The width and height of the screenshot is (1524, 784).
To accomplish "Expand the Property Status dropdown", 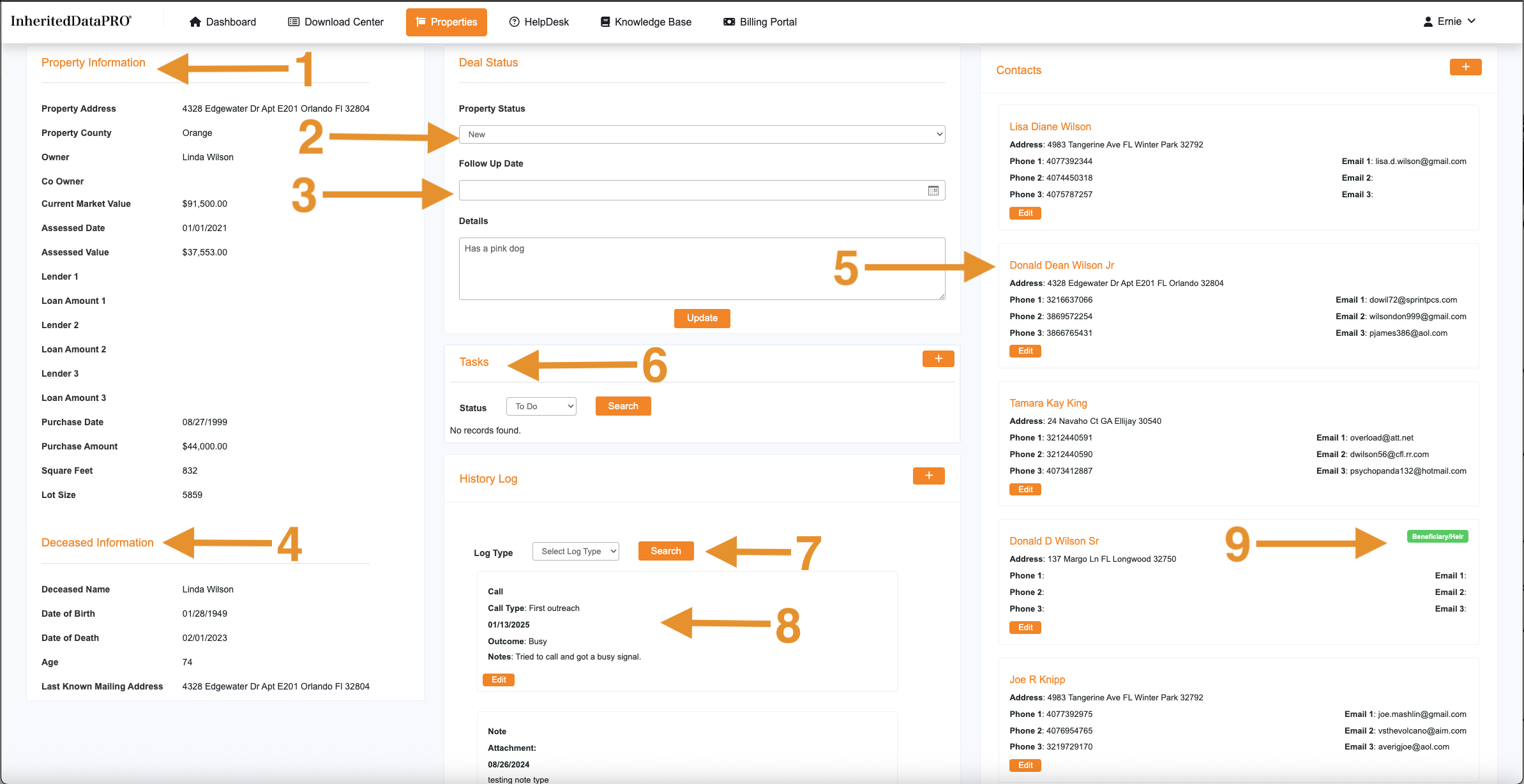I will [x=701, y=134].
